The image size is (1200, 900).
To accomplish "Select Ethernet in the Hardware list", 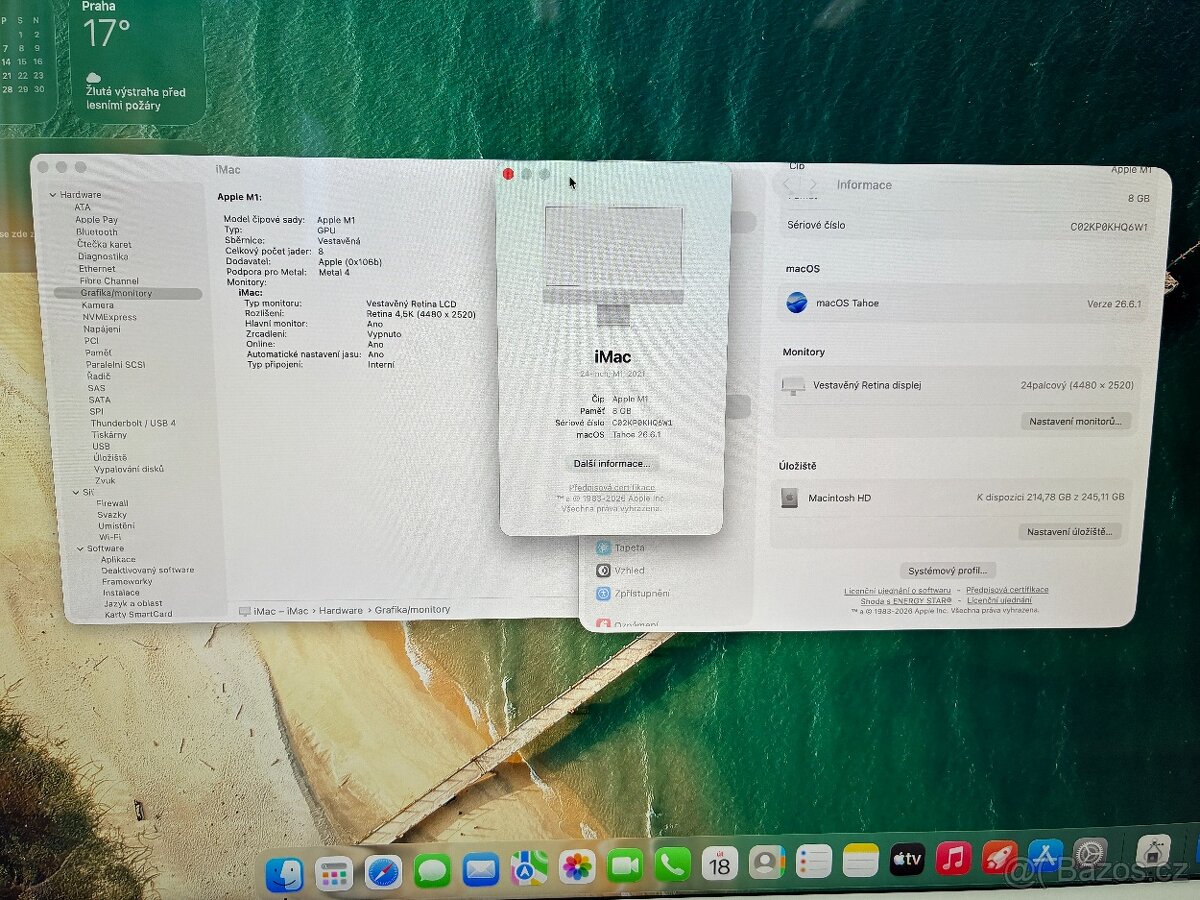I will [97, 269].
